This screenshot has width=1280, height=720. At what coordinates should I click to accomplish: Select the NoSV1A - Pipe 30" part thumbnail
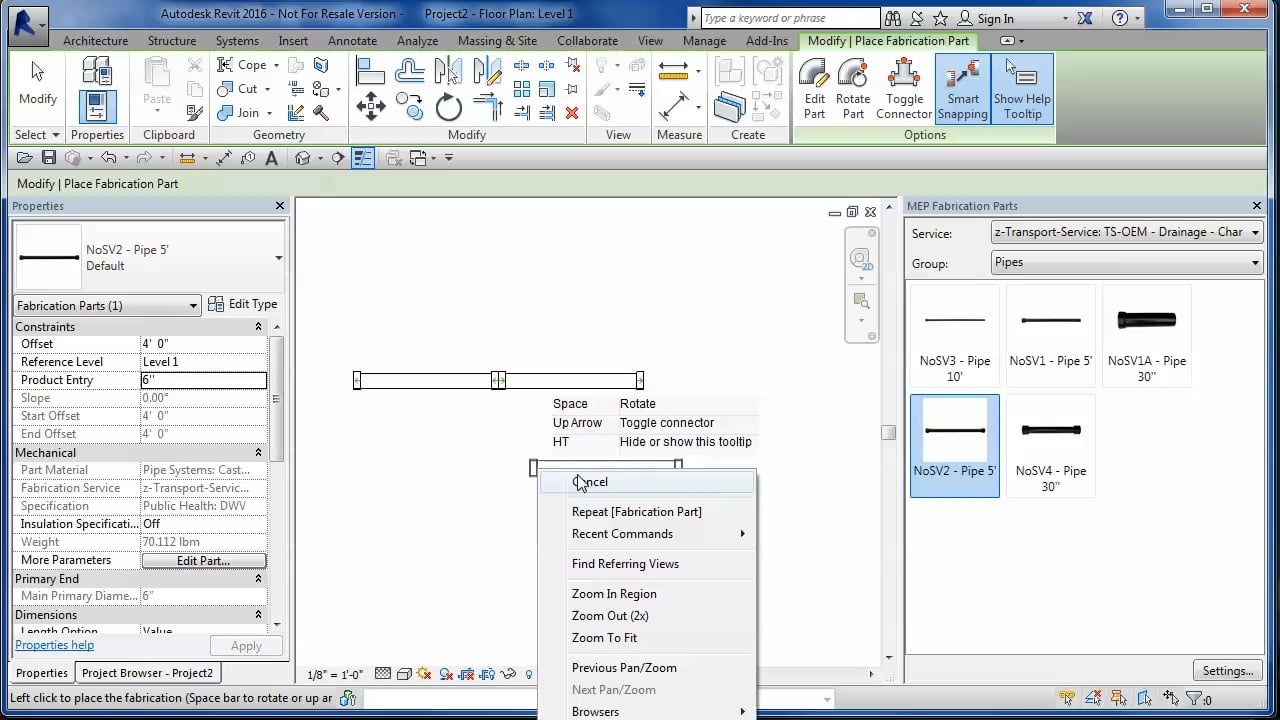[x=1146, y=336]
